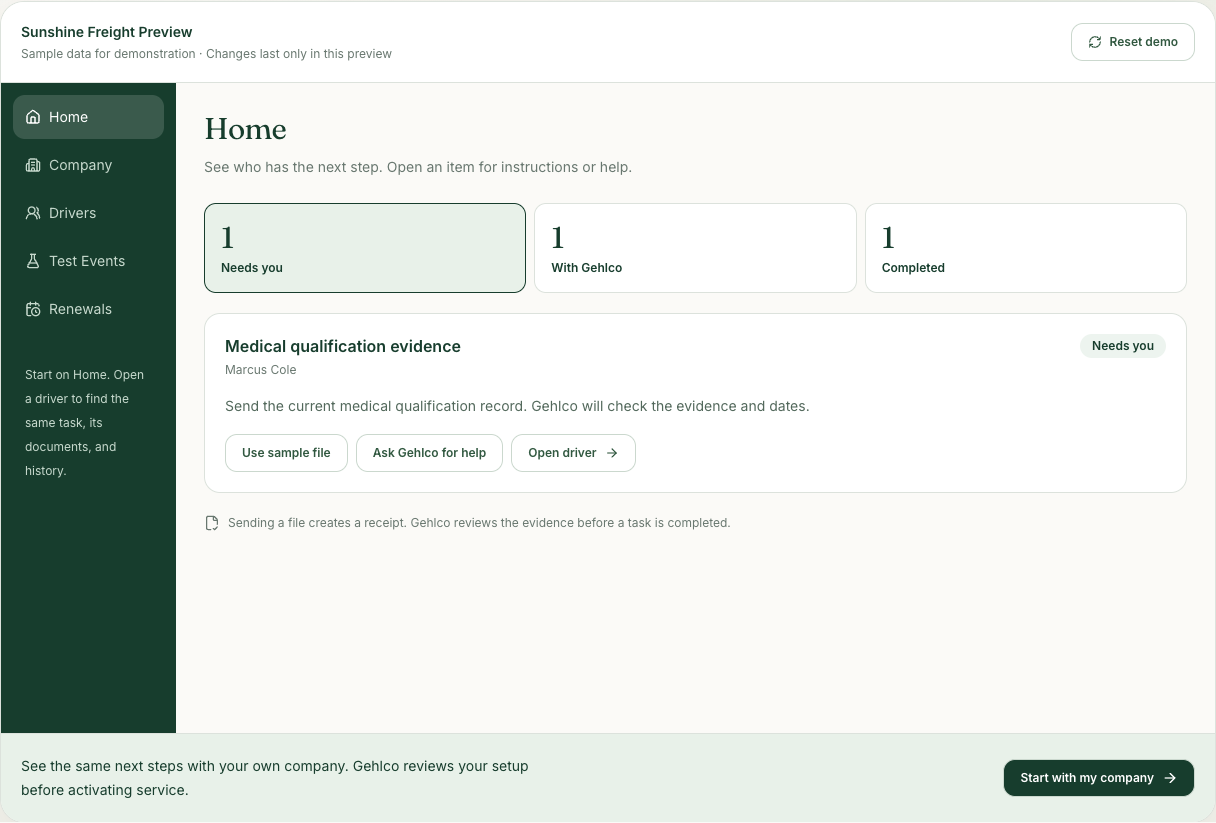Click the Reset demo button
Screen dimensions: 1216x823
(1133, 42)
